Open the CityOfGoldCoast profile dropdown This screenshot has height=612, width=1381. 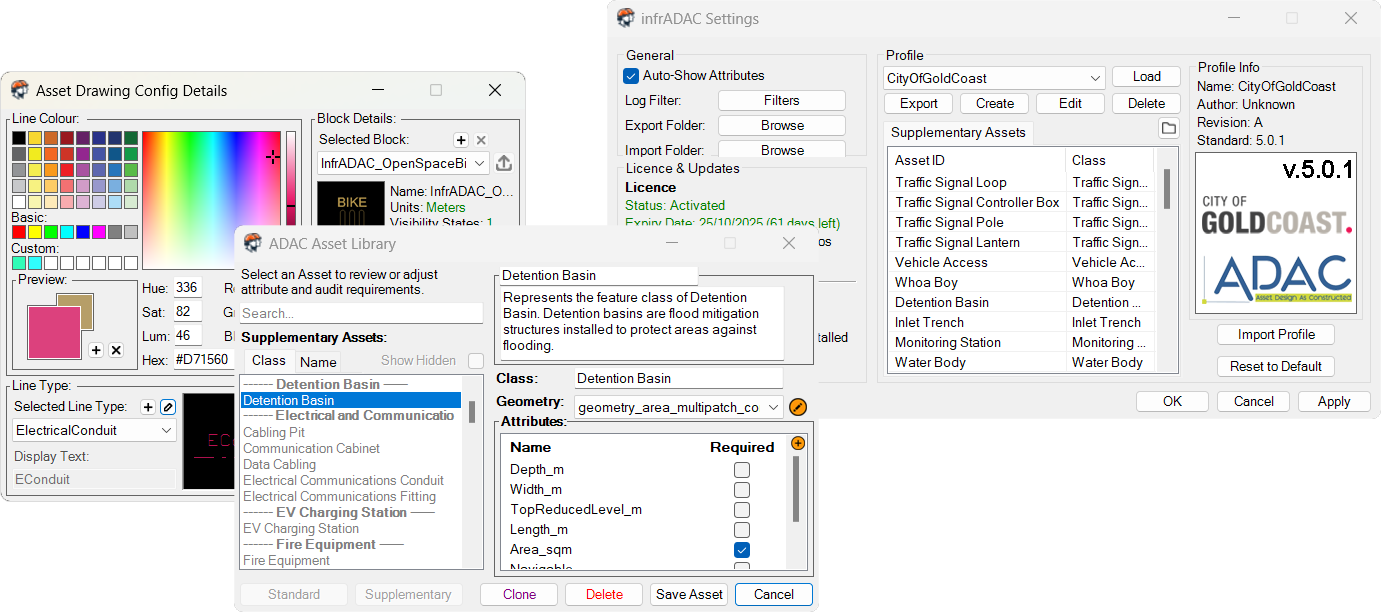(994, 78)
